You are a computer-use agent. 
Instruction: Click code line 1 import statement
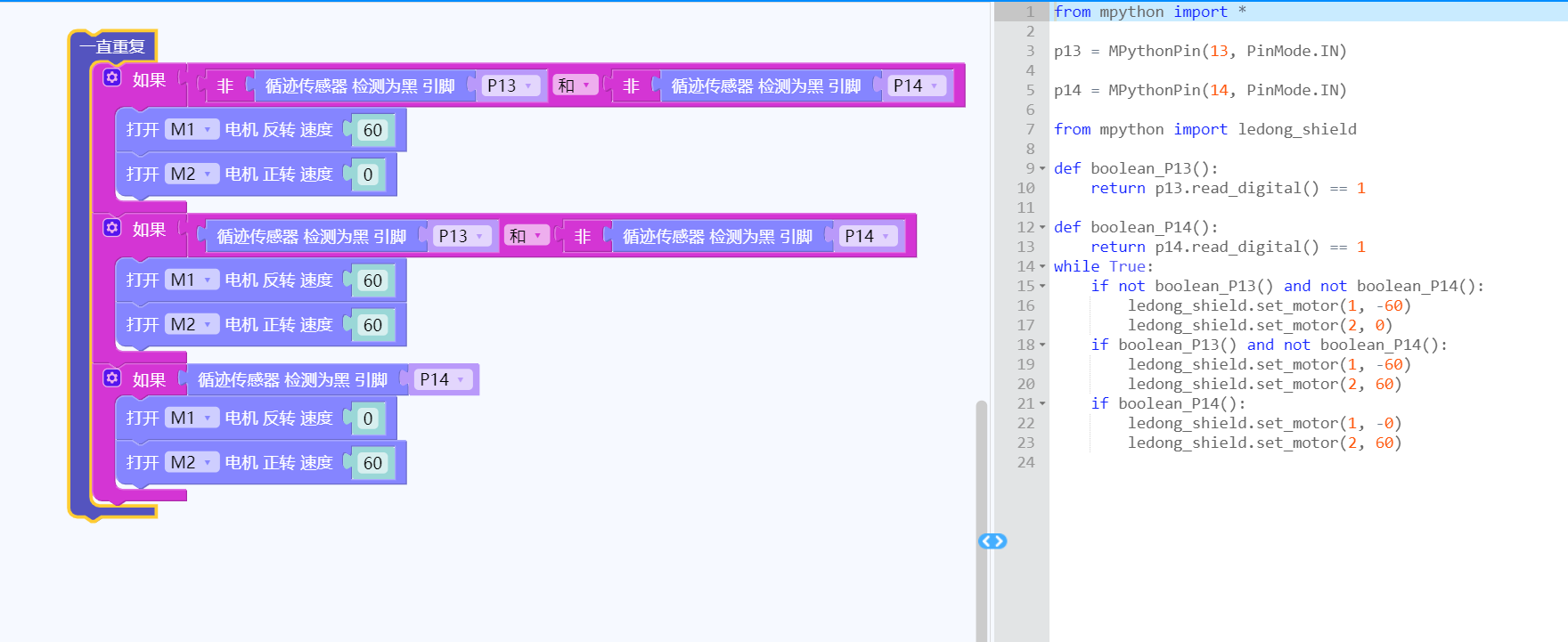point(1149,12)
